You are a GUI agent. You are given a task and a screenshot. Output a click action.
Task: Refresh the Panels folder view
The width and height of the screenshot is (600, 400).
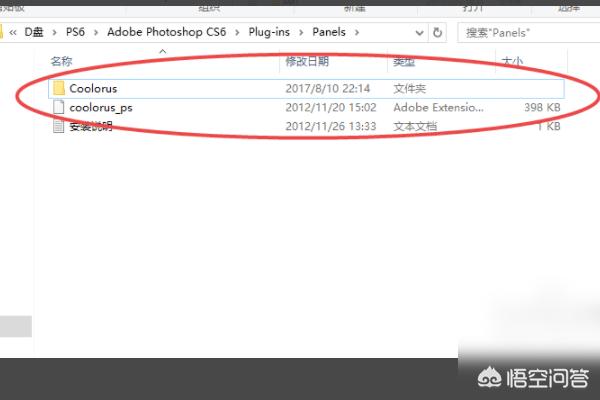pyautogui.click(x=437, y=33)
